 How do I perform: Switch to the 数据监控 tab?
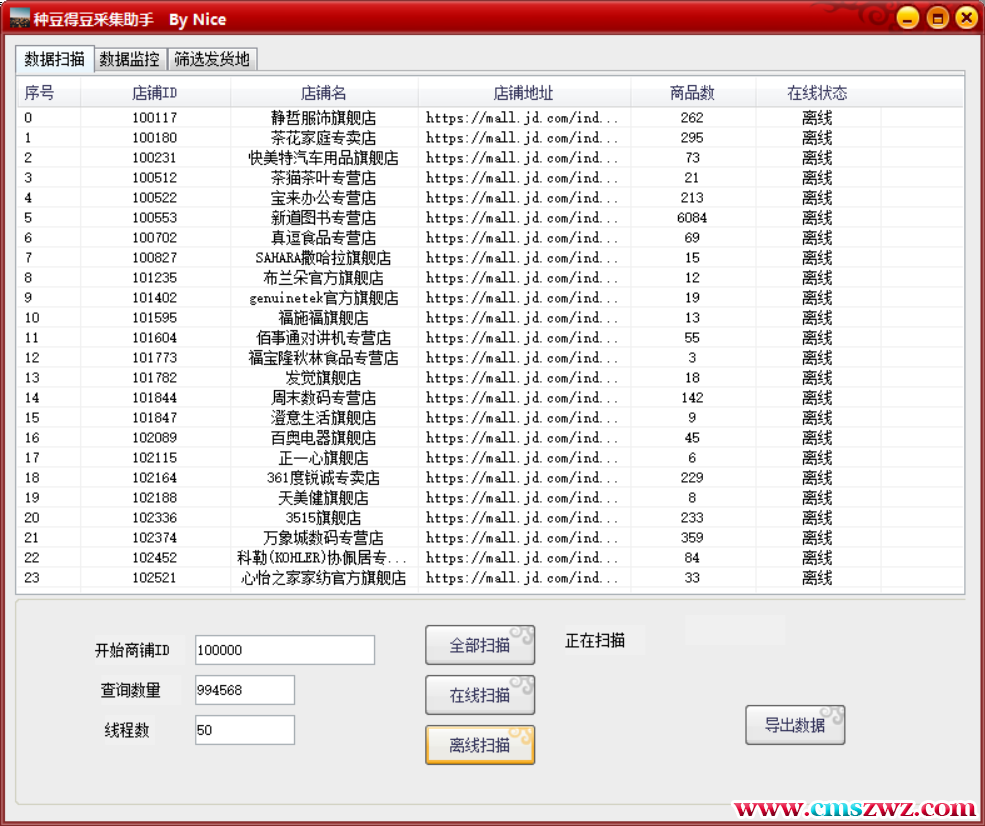[x=129, y=59]
